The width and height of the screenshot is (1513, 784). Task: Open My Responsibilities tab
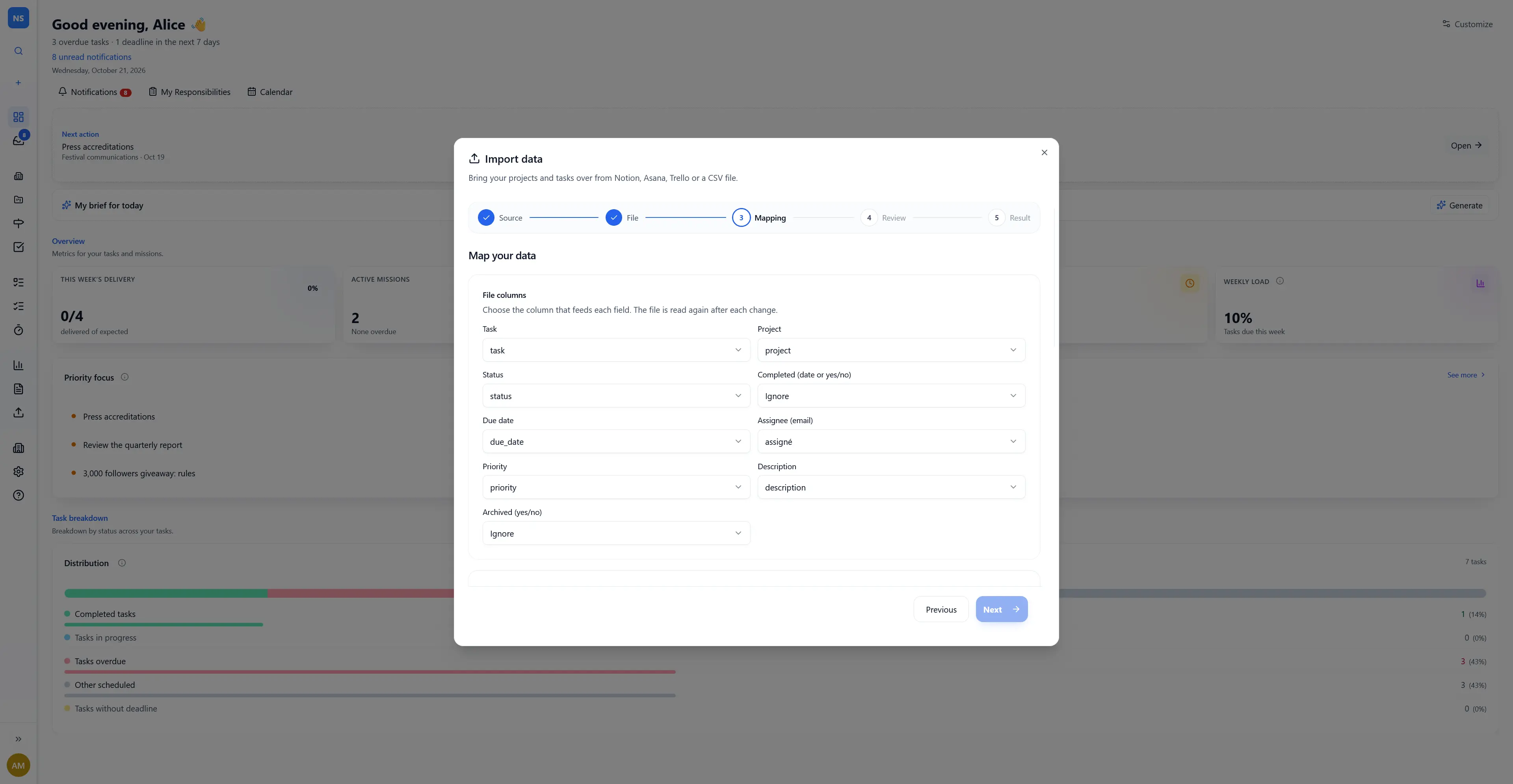click(x=190, y=92)
